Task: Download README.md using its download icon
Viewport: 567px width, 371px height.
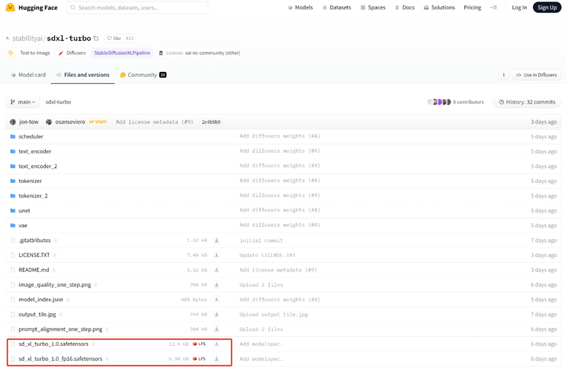Action: tap(217, 270)
